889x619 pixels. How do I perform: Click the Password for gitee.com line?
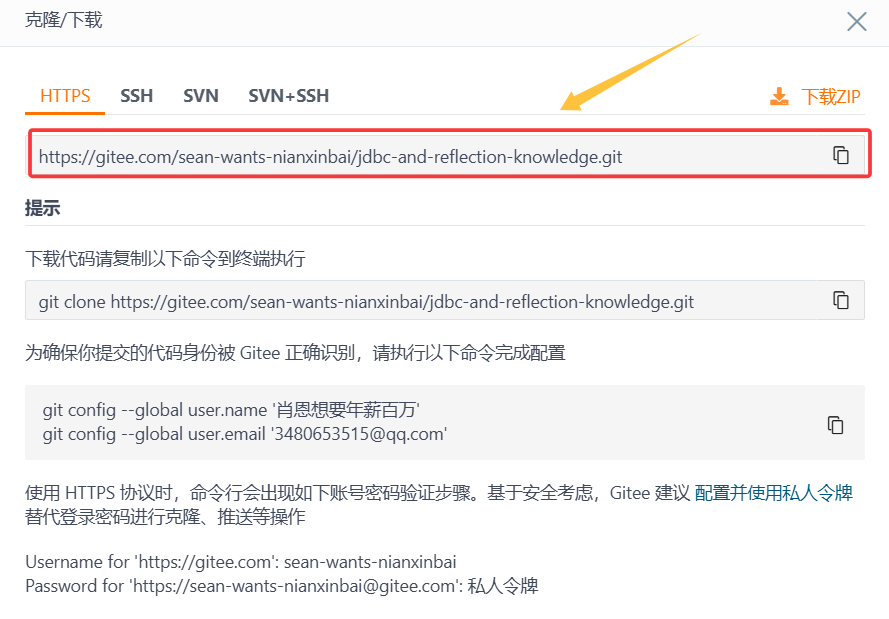tap(282, 586)
